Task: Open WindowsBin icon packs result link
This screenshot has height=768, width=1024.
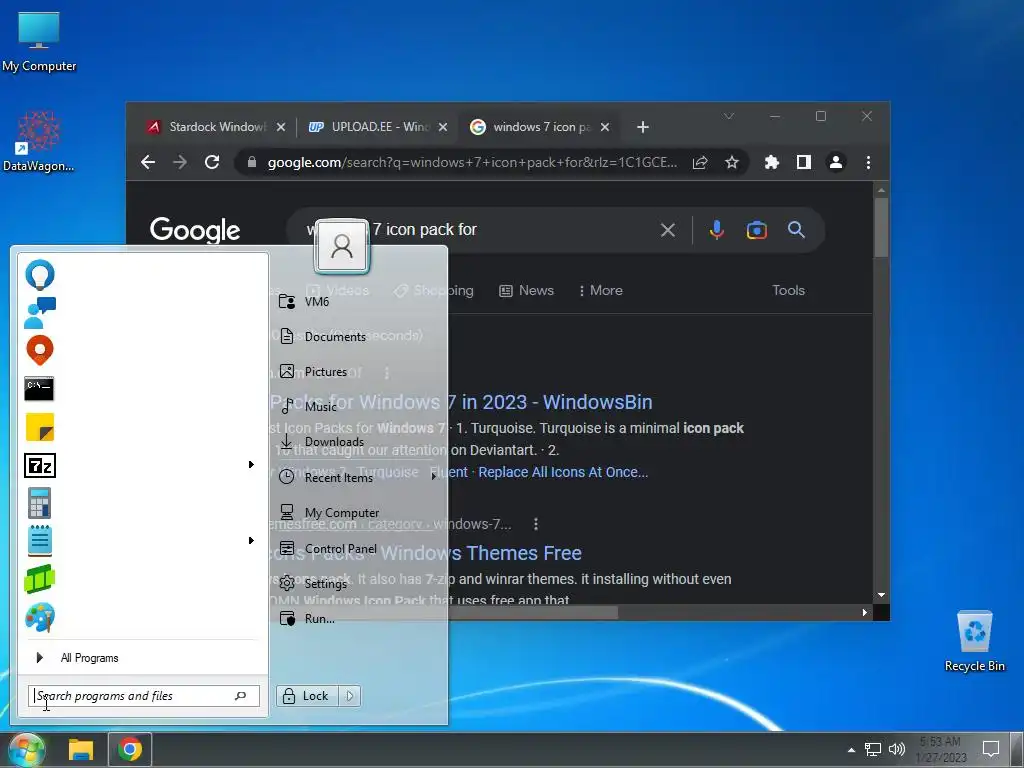Action: (x=461, y=402)
